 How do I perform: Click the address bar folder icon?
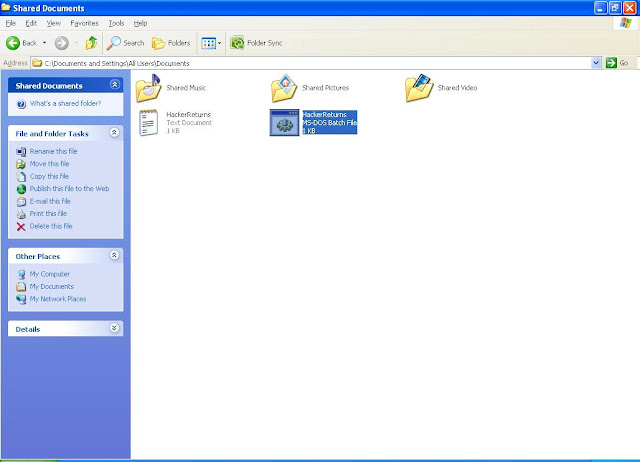(38, 63)
